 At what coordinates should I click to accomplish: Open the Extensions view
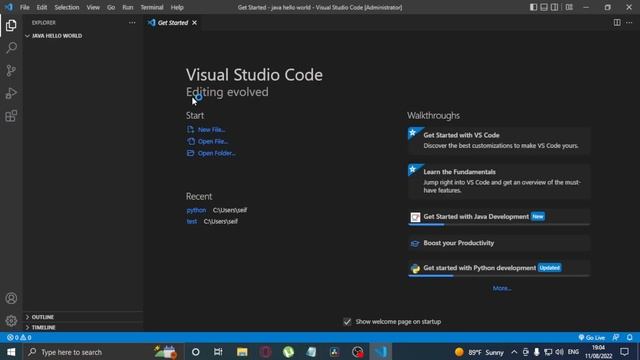point(11,116)
